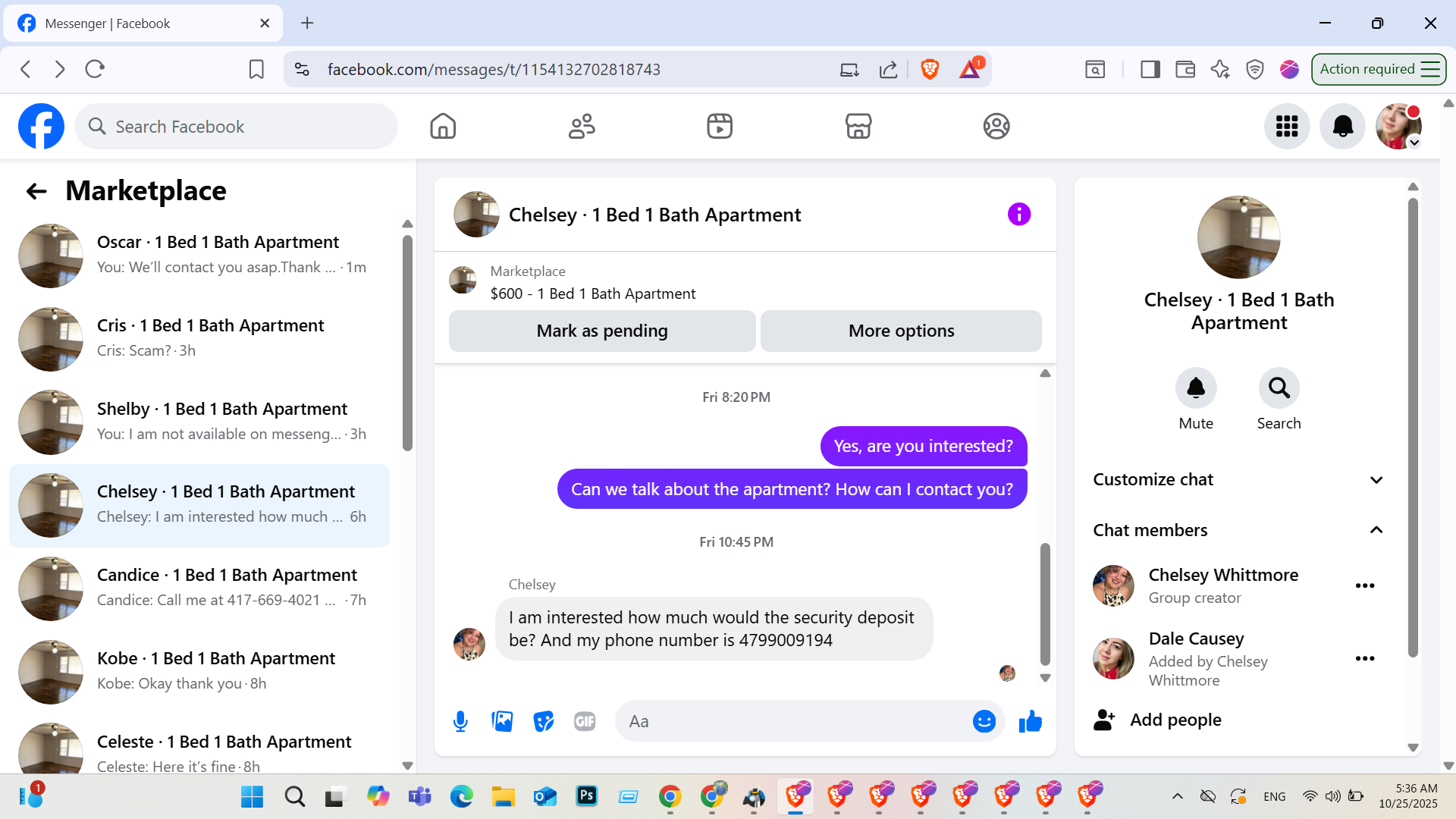
Task: Open options for Chelsey Whittmore member
Action: [x=1365, y=585]
